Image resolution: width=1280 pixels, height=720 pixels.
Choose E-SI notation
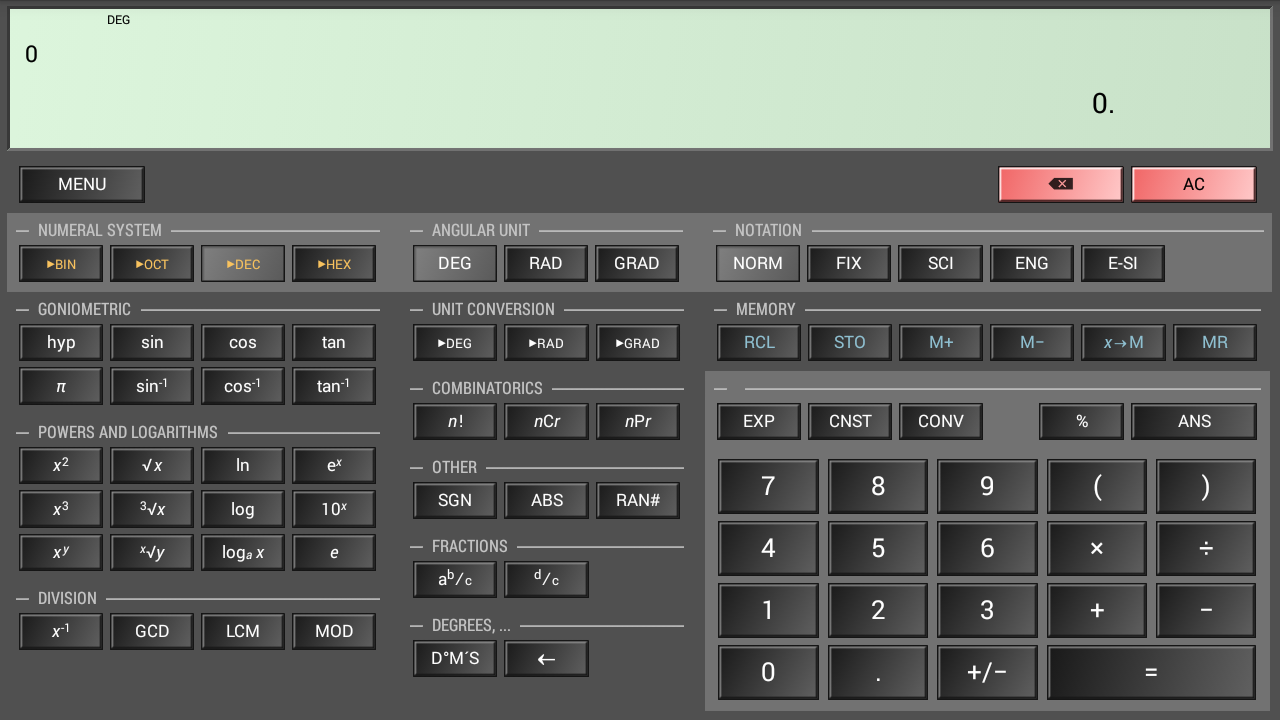[x=1122, y=264]
